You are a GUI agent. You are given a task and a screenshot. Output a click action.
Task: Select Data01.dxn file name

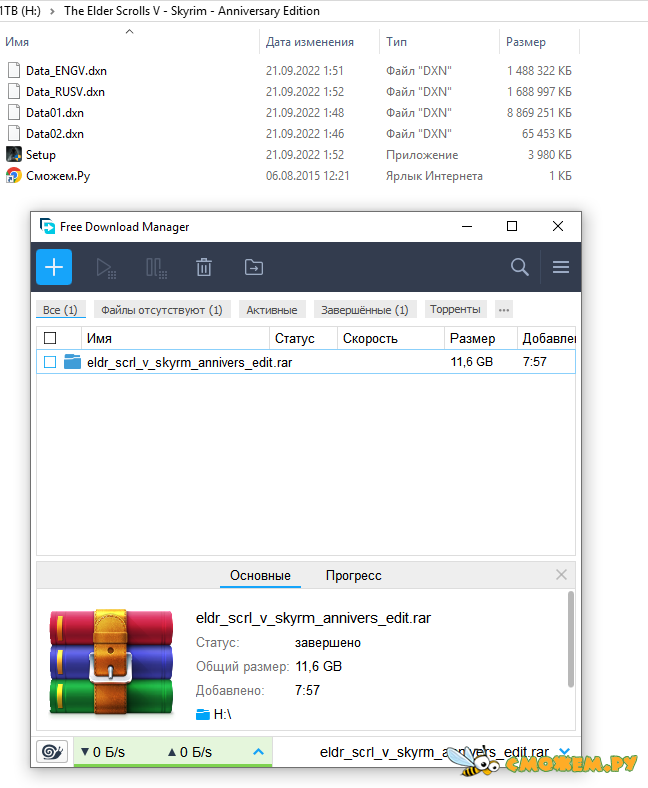tap(55, 113)
